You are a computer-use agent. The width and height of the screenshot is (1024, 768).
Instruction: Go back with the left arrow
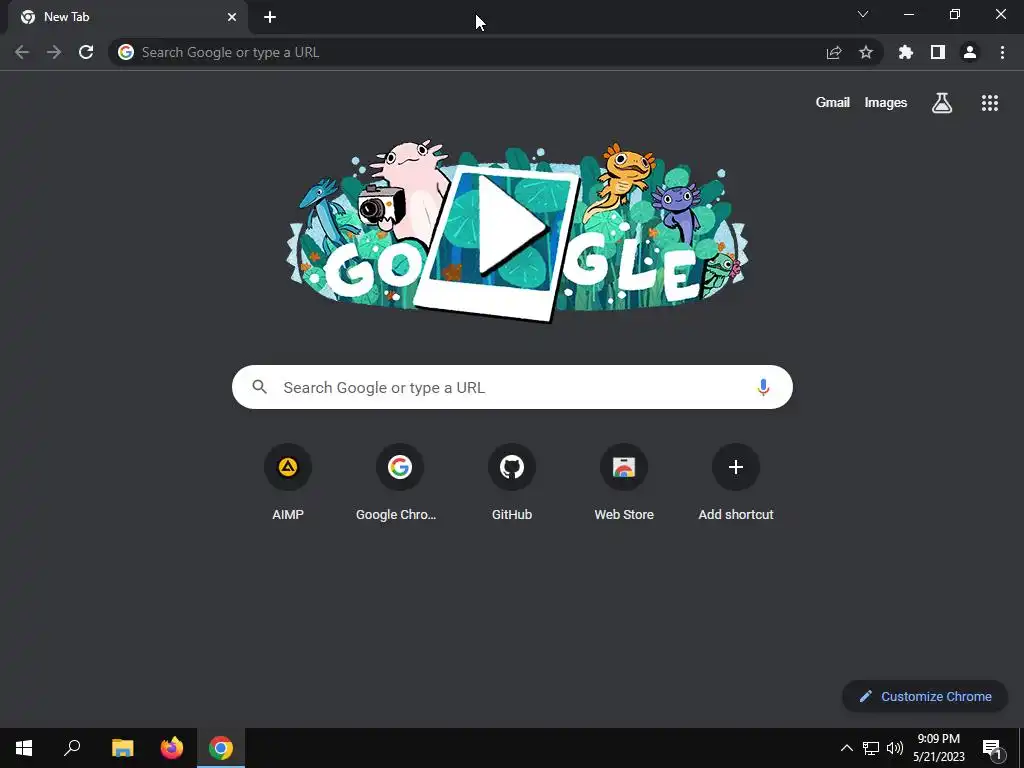pos(22,52)
